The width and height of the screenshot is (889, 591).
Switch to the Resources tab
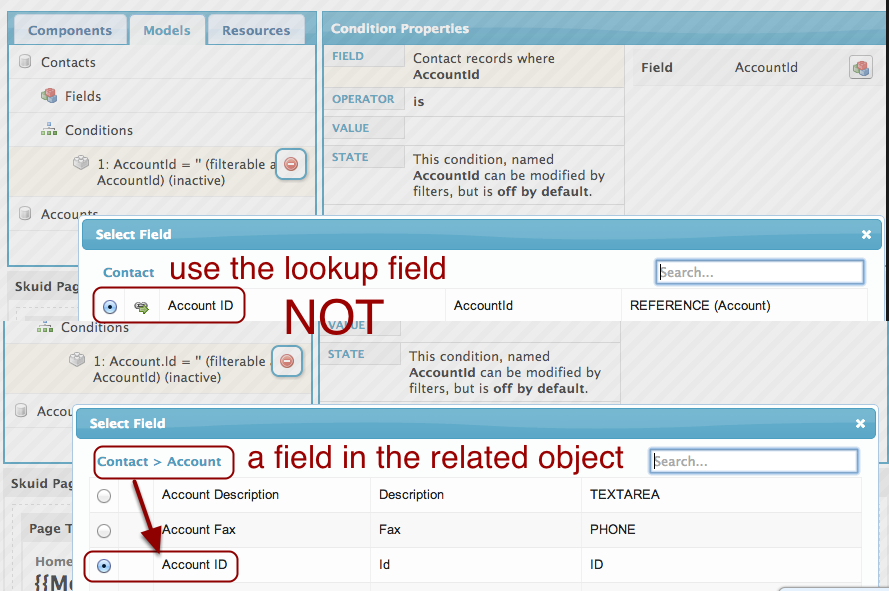256,30
